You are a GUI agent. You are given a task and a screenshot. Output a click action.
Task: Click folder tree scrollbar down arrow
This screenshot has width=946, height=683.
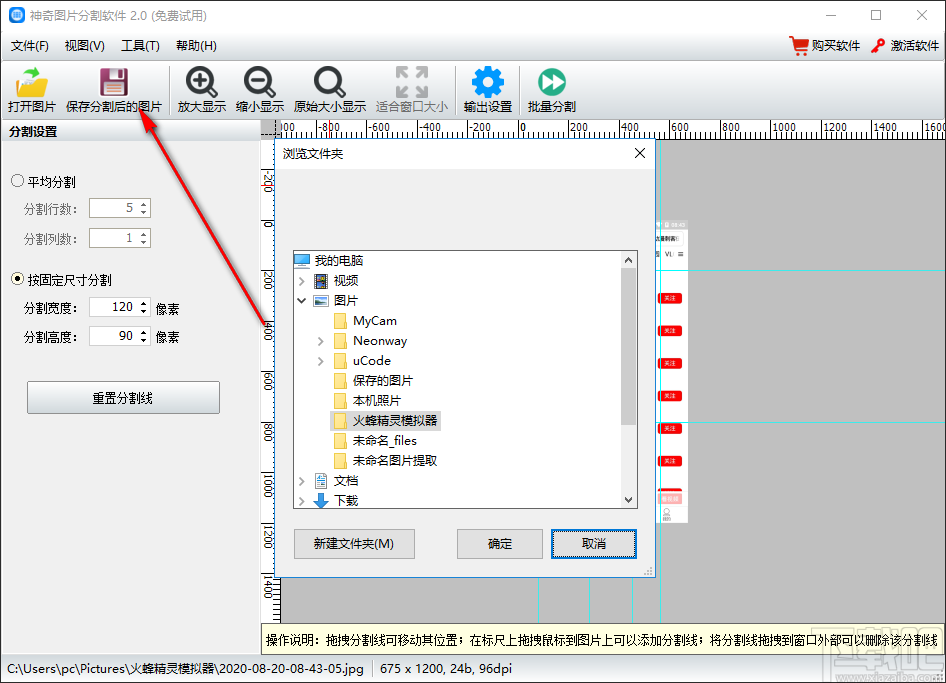click(x=629, y=500)
